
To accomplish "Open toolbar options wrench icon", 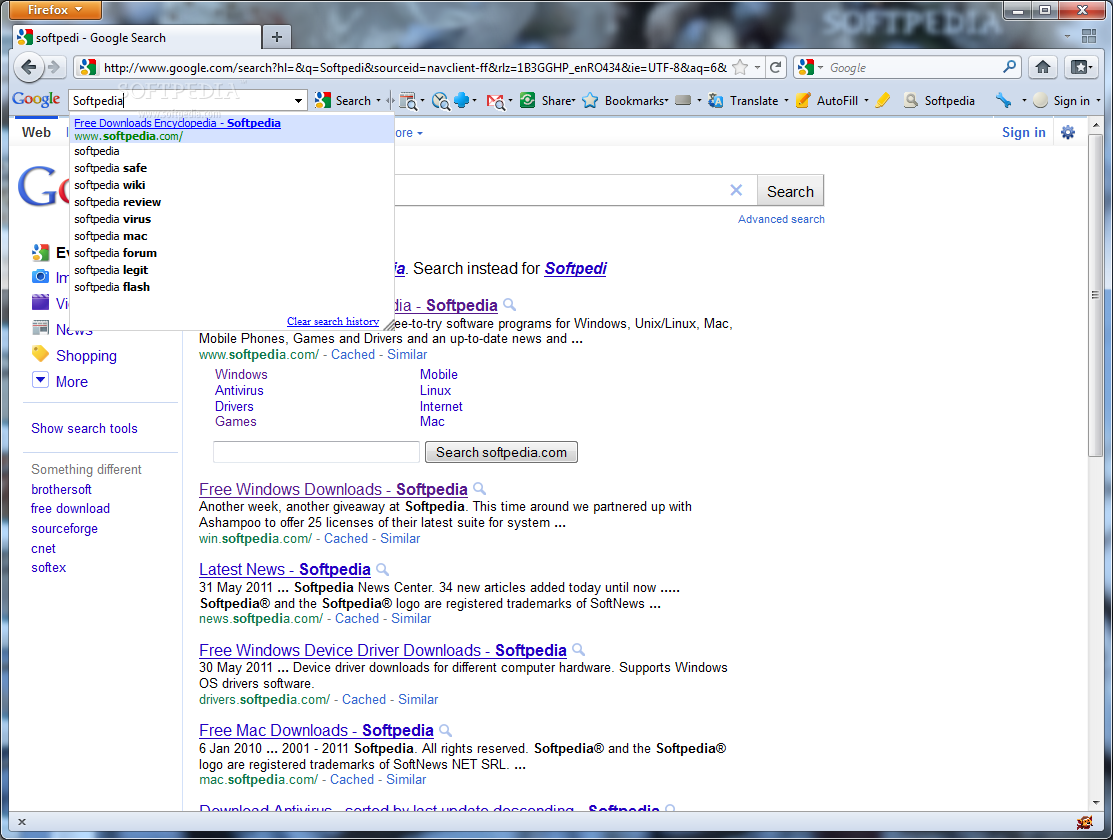I will pos(1003,101).
